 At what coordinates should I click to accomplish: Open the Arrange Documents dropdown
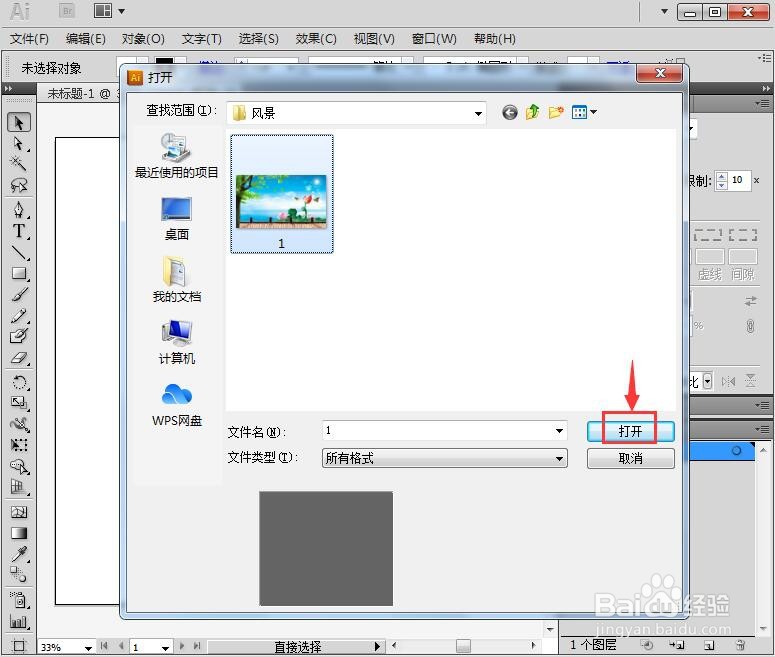coord(109,11)
